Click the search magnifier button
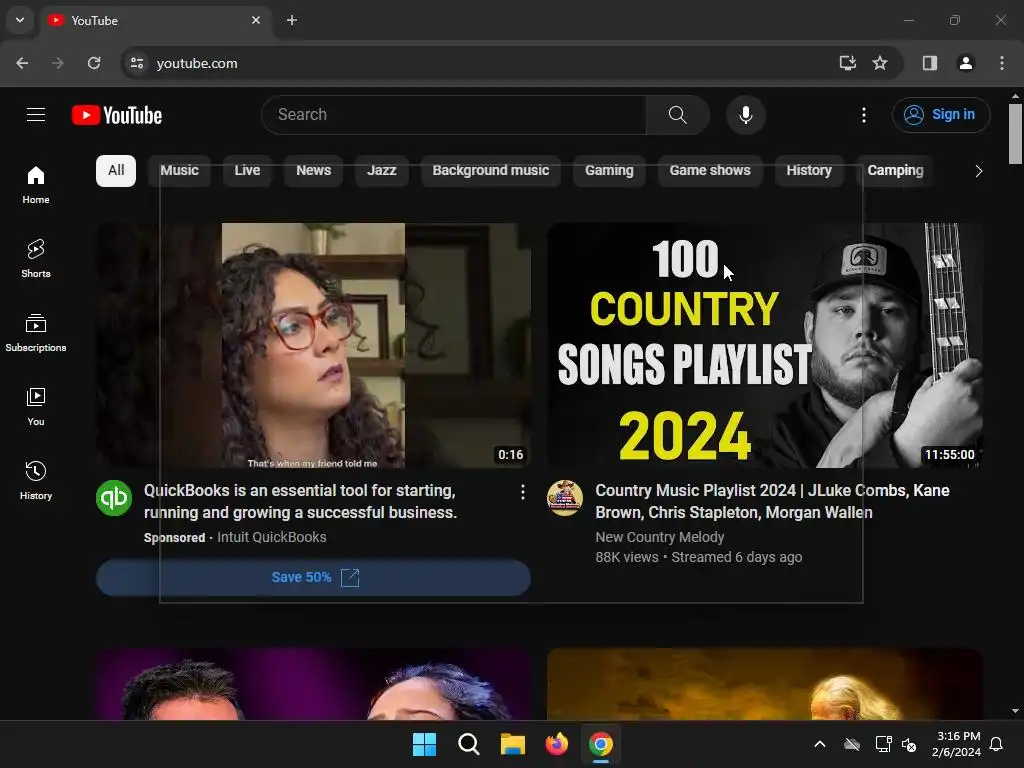1024x768 pixels. [x=677, y=115]
